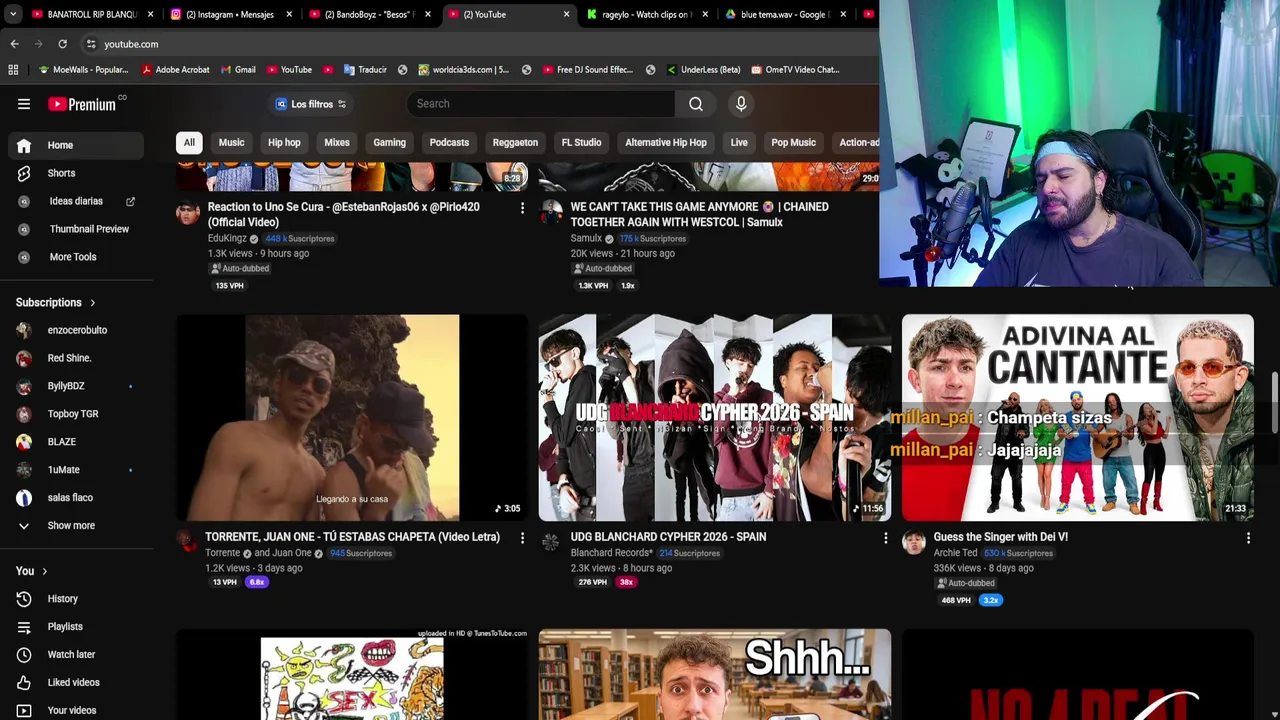The image size is (1280, 720).
Task: Open Adobe Acrobat bookmark
Action: click(176, 70)
